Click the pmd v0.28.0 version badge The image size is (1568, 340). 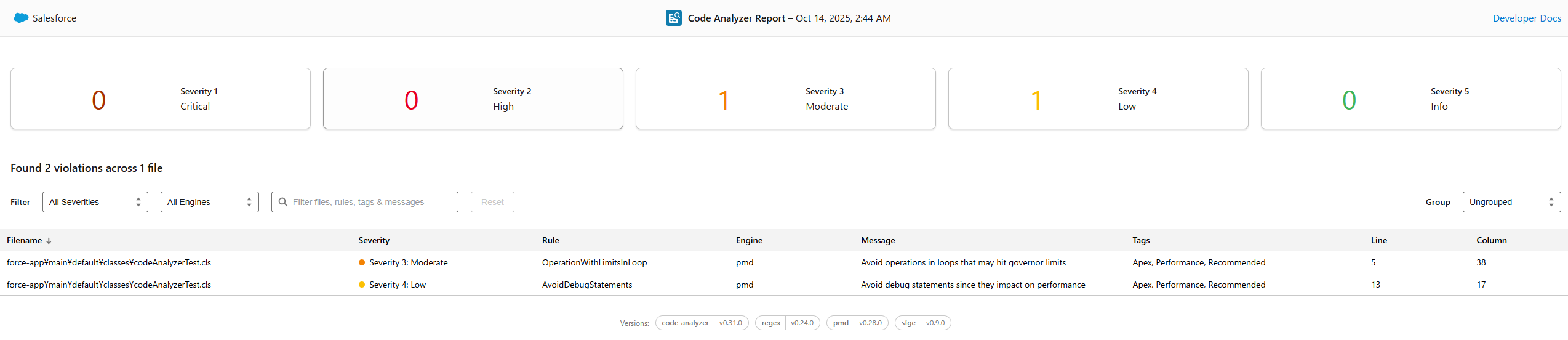(x=857, y=323)
